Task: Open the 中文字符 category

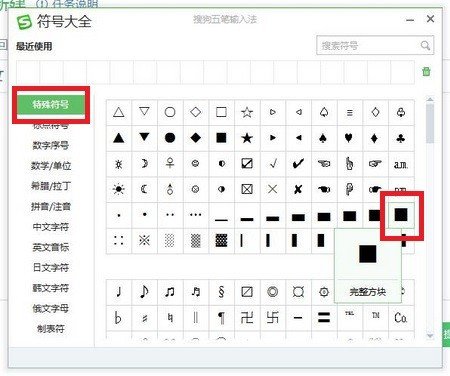Action: click(51, 227)
